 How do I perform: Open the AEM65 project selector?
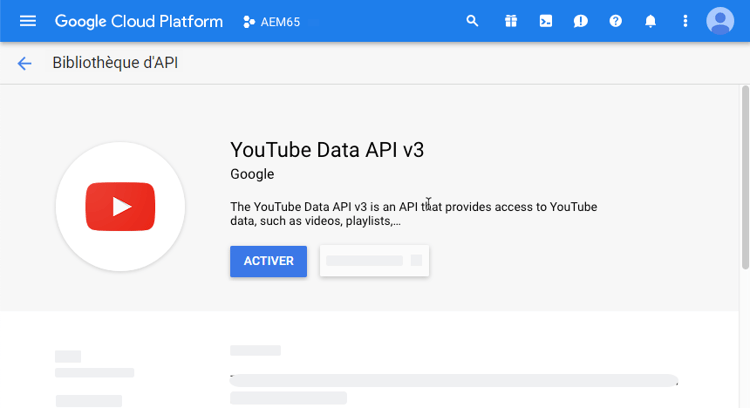(x=272, y=22)
